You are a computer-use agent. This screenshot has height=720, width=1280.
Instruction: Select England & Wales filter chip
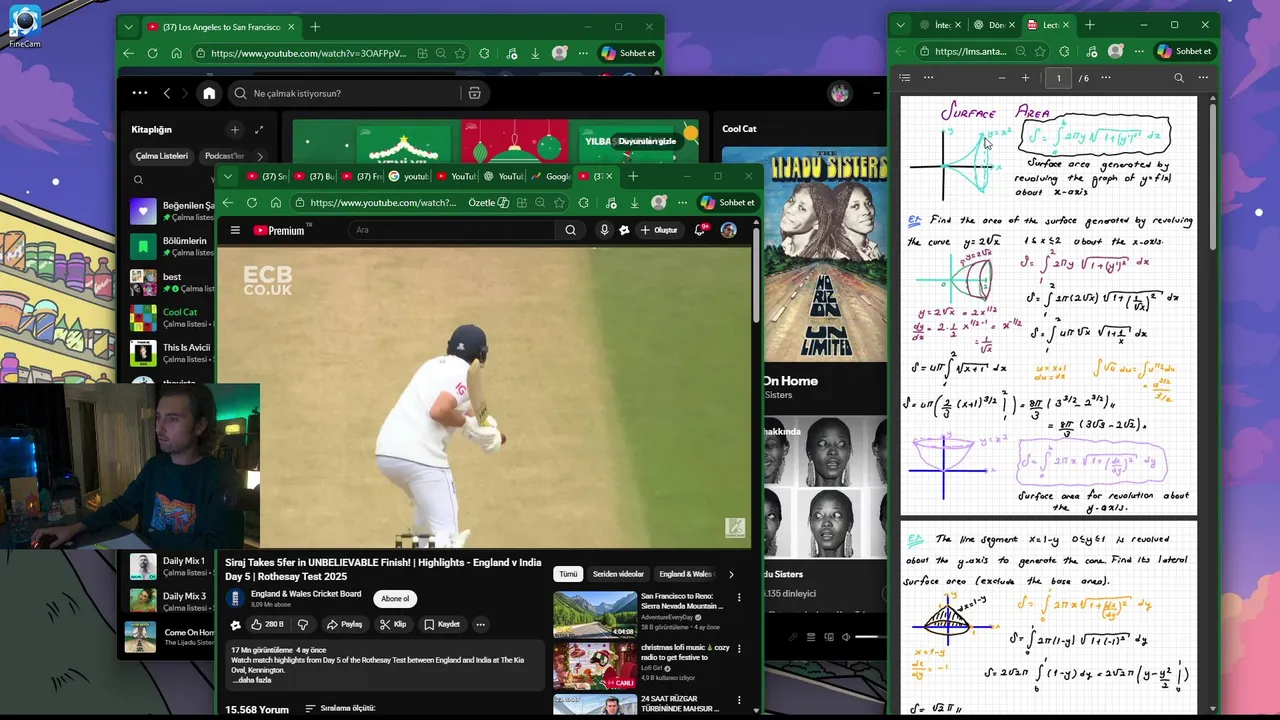pyautogui.click(x=686, y=574)
